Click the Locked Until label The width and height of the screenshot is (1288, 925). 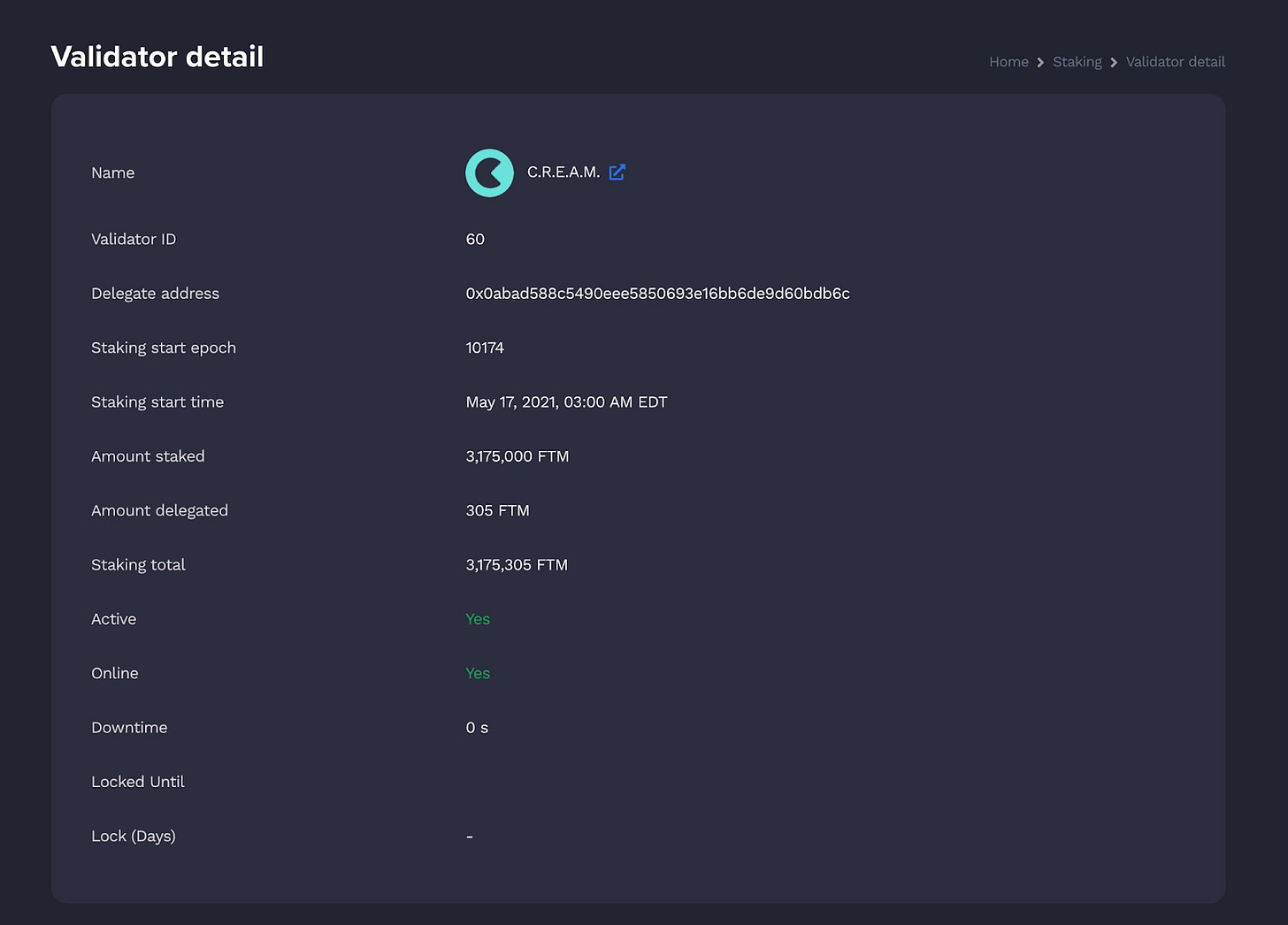138,782
